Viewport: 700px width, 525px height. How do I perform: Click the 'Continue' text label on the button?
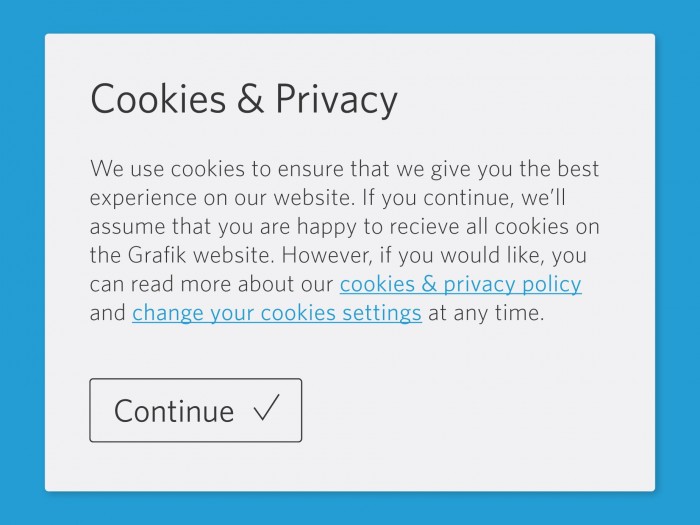[174, 411]
